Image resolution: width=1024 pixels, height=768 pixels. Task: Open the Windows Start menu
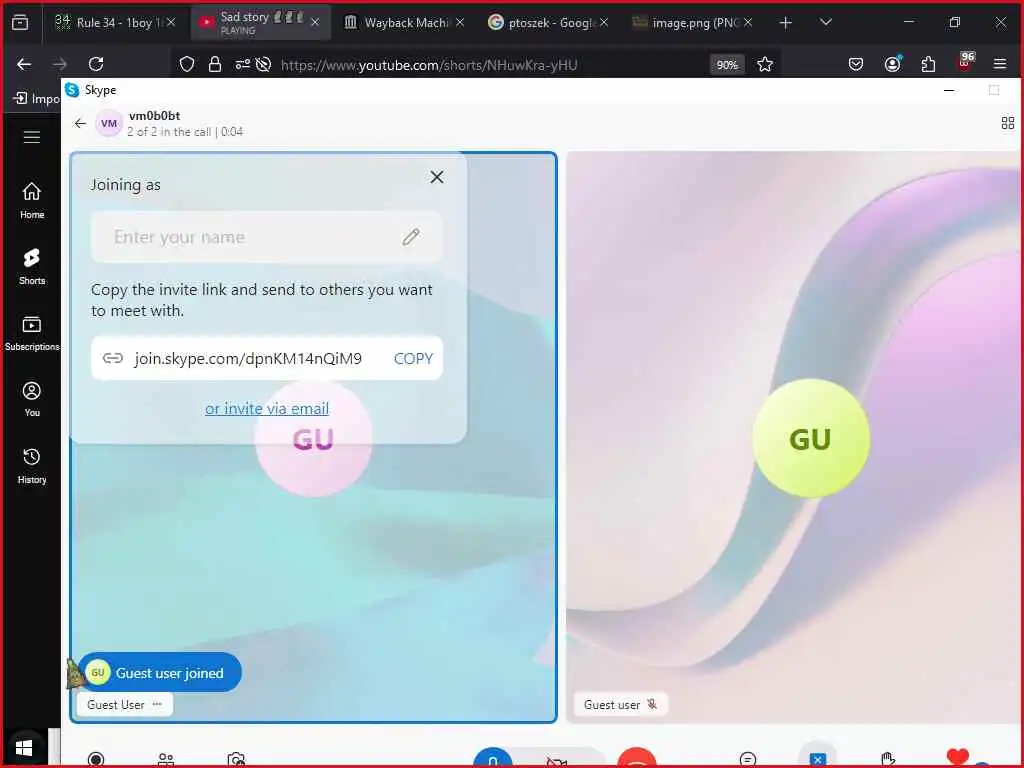[x=24, y=747]
